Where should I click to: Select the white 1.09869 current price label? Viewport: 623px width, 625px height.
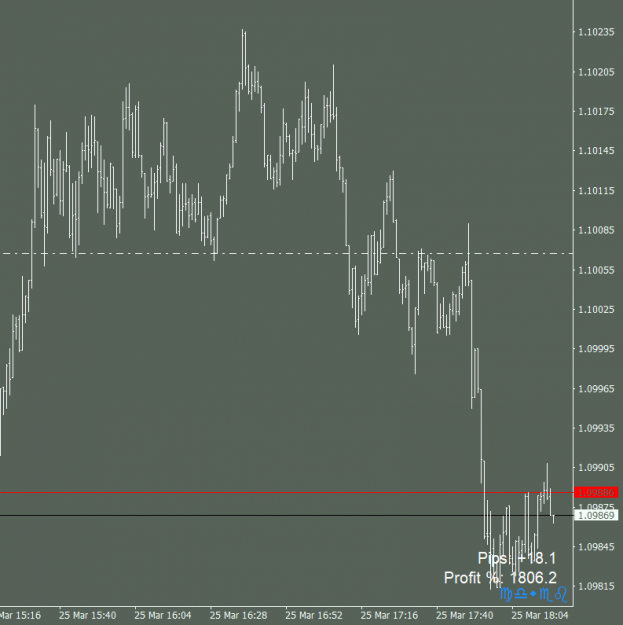pos(596,515)
